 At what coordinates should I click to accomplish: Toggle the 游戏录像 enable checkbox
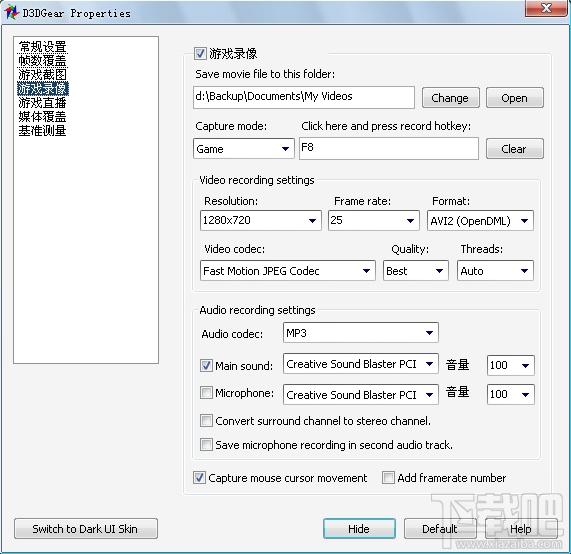tap(200, 54)
